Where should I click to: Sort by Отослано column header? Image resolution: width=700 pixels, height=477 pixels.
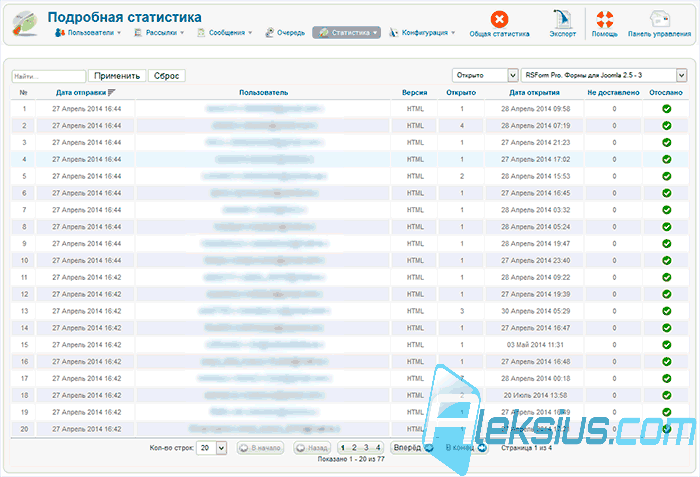pyautogui.click(x=666, y=92)
